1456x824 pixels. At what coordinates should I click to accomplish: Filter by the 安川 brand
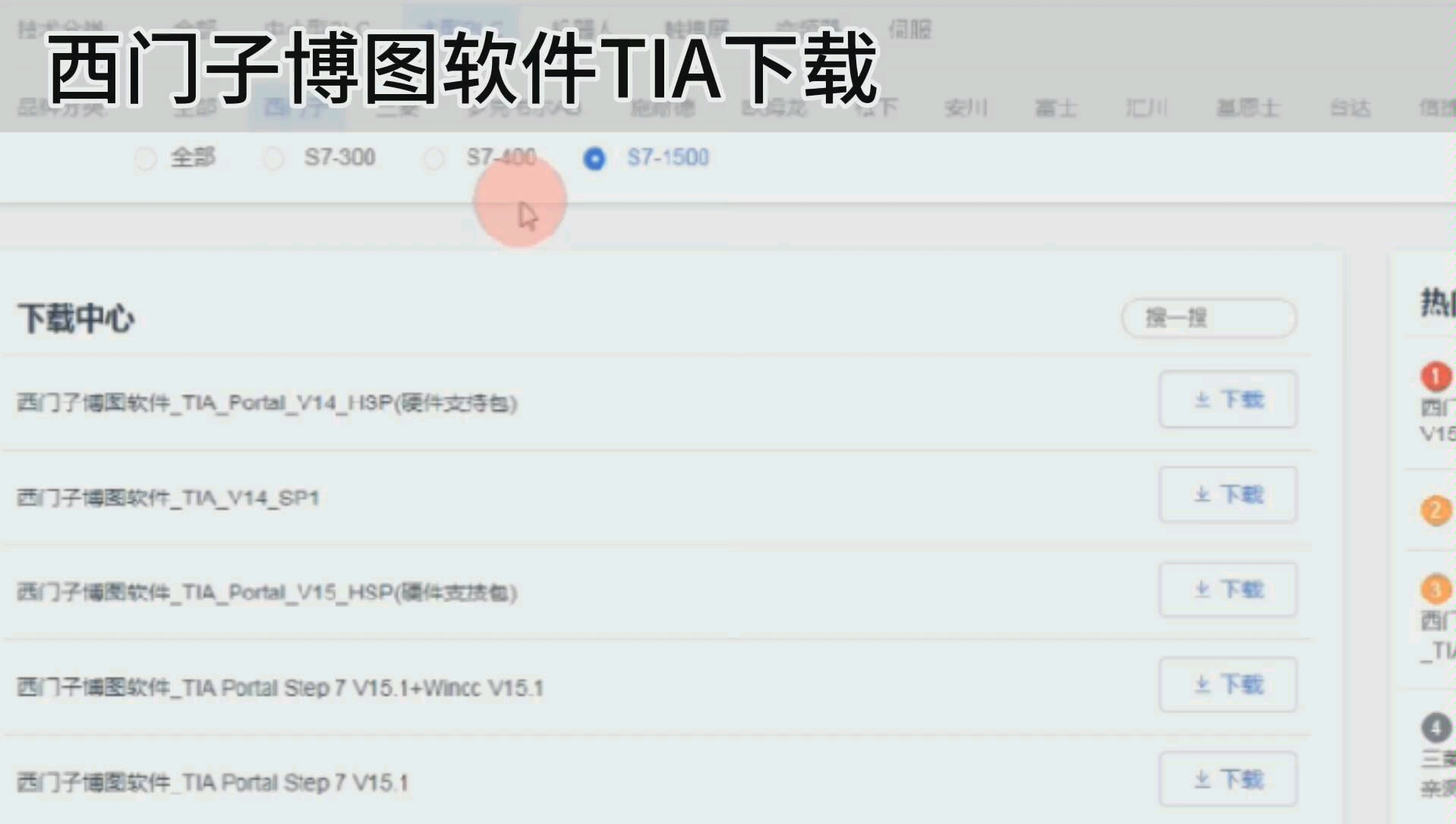click(x=966, y=109)
